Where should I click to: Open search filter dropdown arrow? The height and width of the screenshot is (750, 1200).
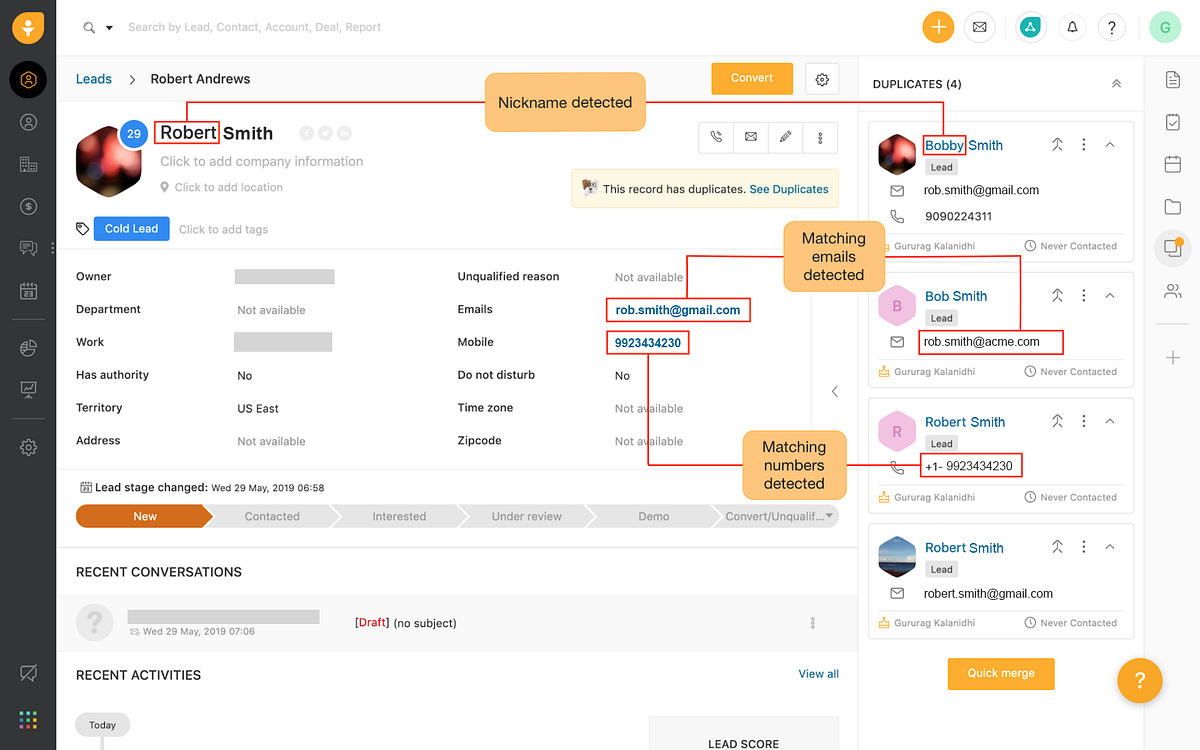(109, 28)
